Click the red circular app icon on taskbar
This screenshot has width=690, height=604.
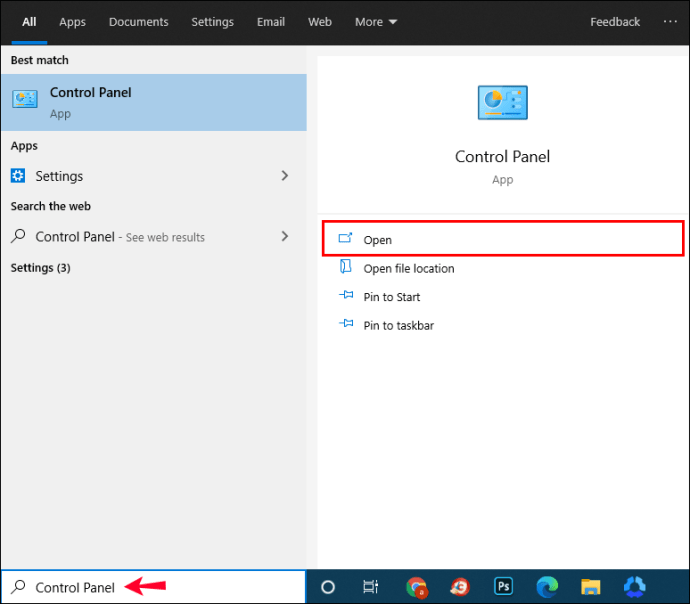[460, 587]
